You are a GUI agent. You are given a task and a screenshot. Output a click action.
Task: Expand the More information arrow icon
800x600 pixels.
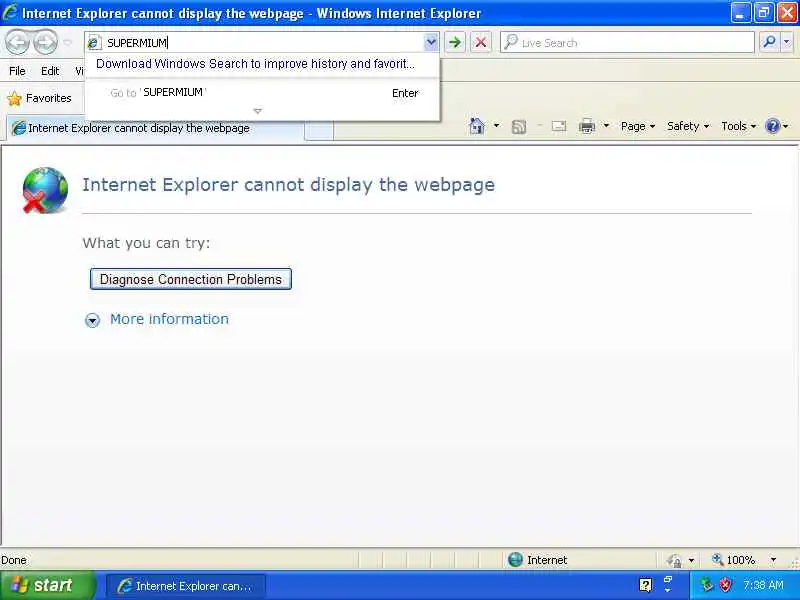tap(92, 320)
